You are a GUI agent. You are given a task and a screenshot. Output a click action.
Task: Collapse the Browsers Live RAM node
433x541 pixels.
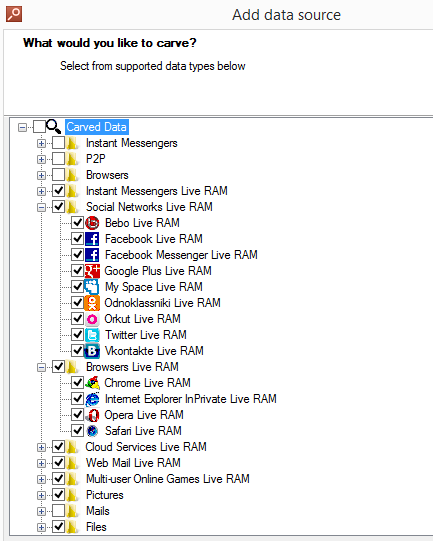pos(41,367)
